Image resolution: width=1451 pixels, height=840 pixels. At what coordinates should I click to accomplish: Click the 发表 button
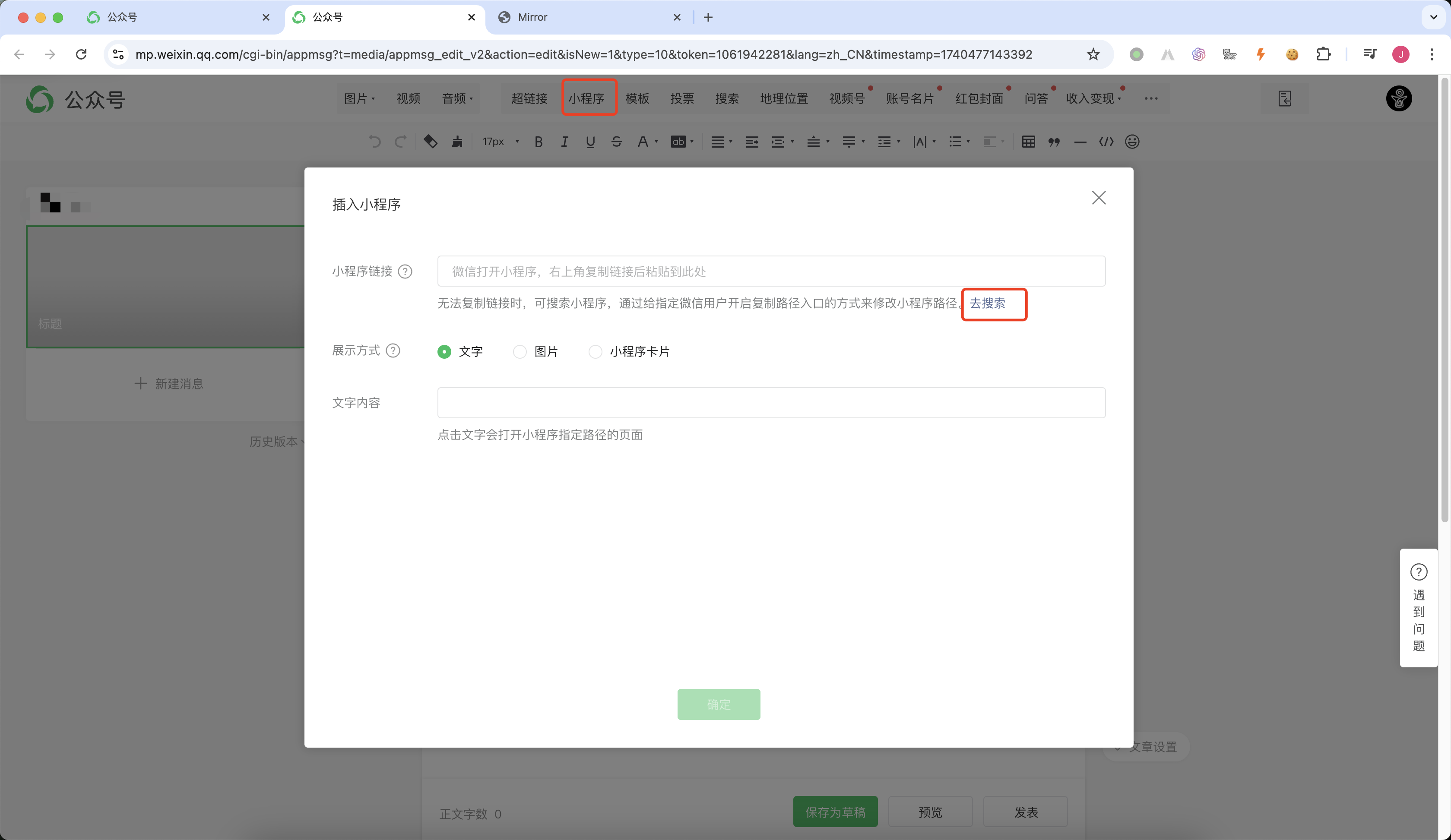click(x=1026, y=812)
